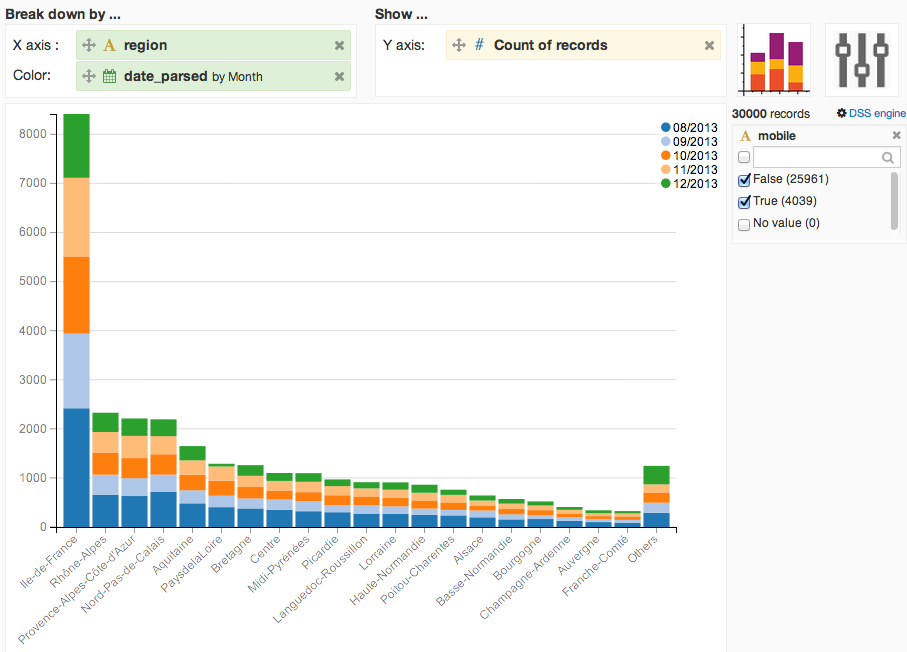This screenshot has height=652, width=907.
Task: Click drag handle icon on Count of records
Action: pos(459,45)
